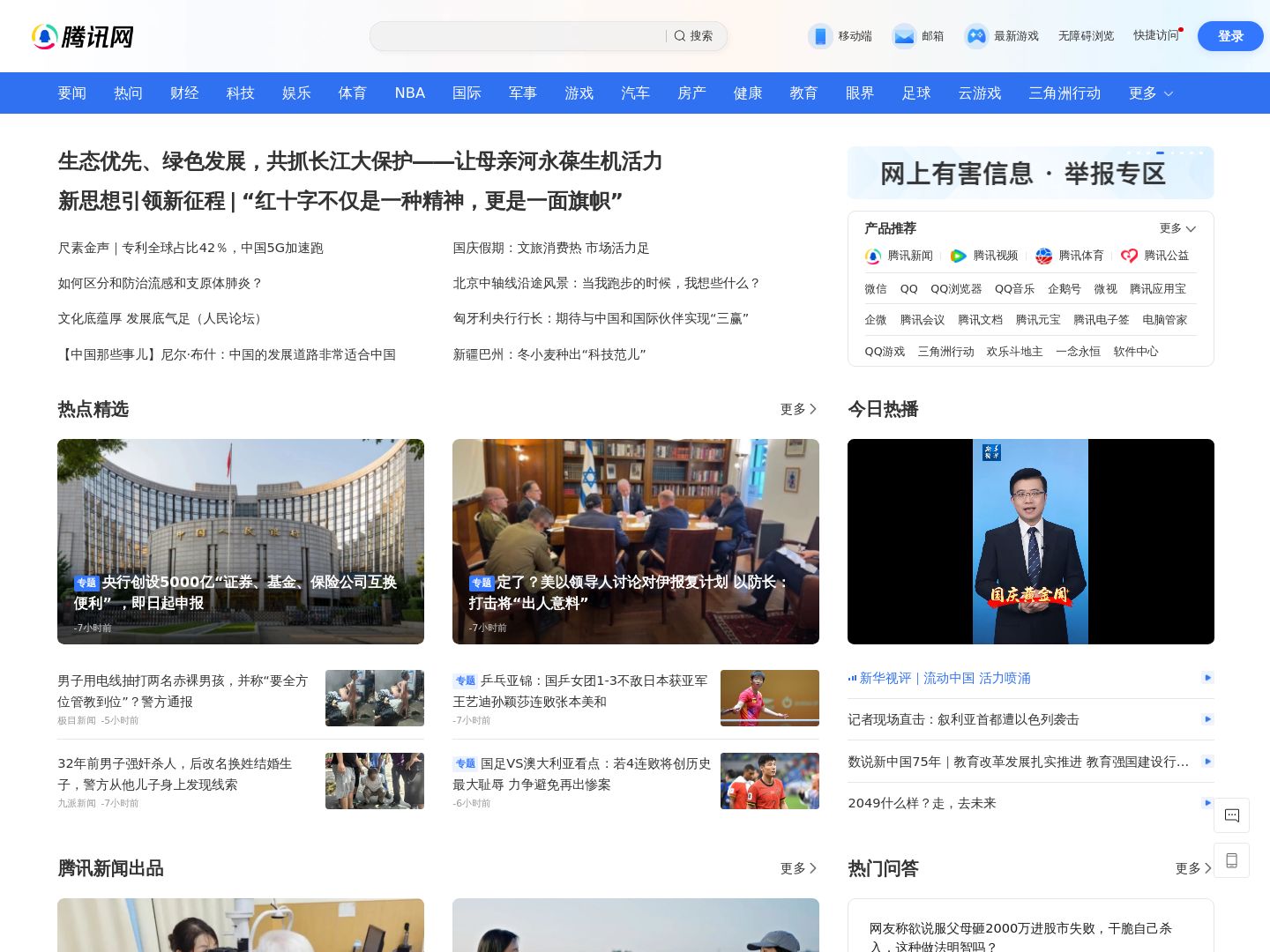Open the 美以领导人讨论 image card
Screen dimensions: 1270x952
click(636, 541)
